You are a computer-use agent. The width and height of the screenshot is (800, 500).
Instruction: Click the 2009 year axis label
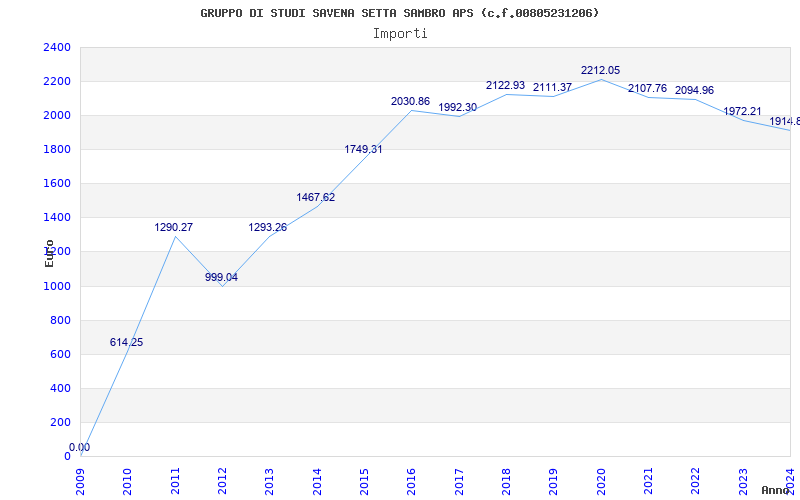[80, 482]
